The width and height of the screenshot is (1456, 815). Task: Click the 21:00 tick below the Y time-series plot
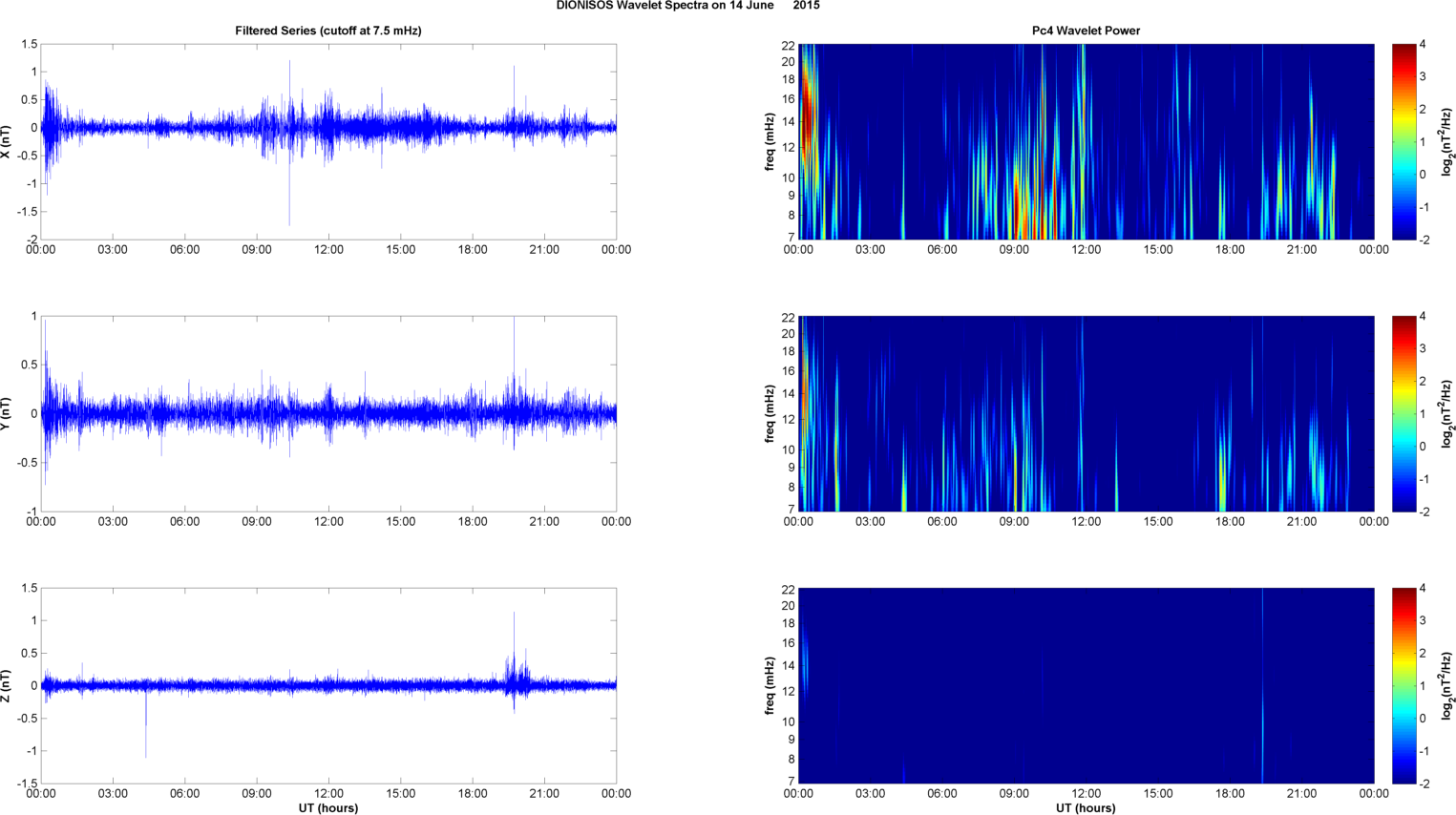tap(544, 522)
